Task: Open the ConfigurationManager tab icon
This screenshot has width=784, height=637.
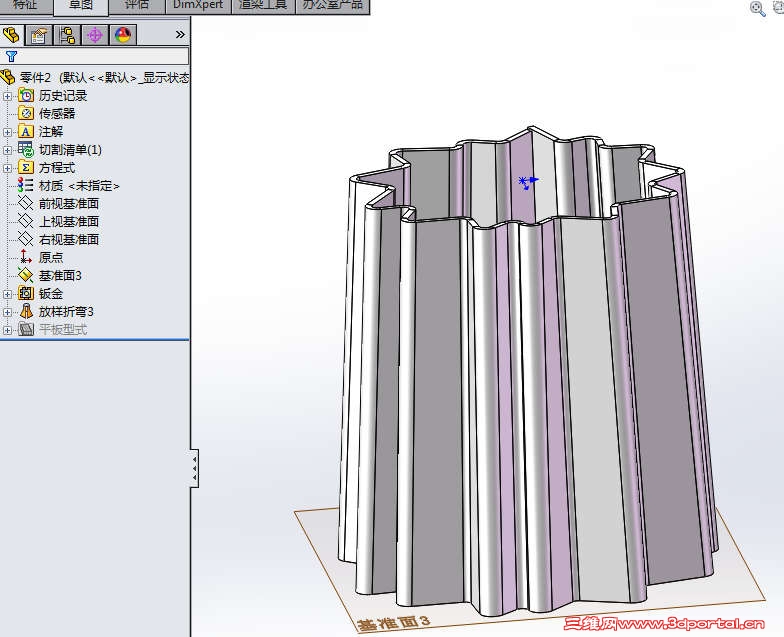Action: pos(67,35)
